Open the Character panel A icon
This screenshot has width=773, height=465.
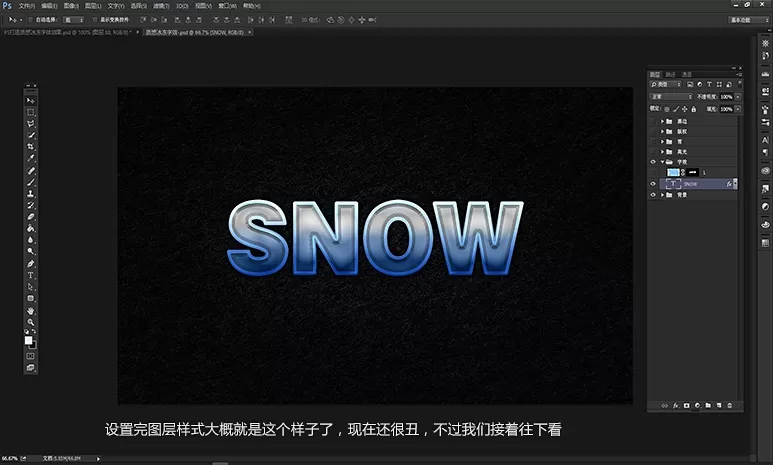pyautogui.click(x=765, y=141)
